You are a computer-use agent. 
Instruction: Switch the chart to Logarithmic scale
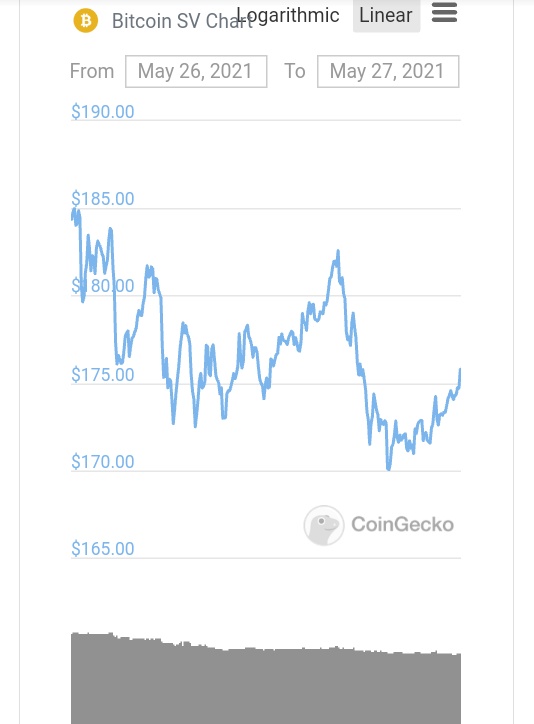pos(288,15)
